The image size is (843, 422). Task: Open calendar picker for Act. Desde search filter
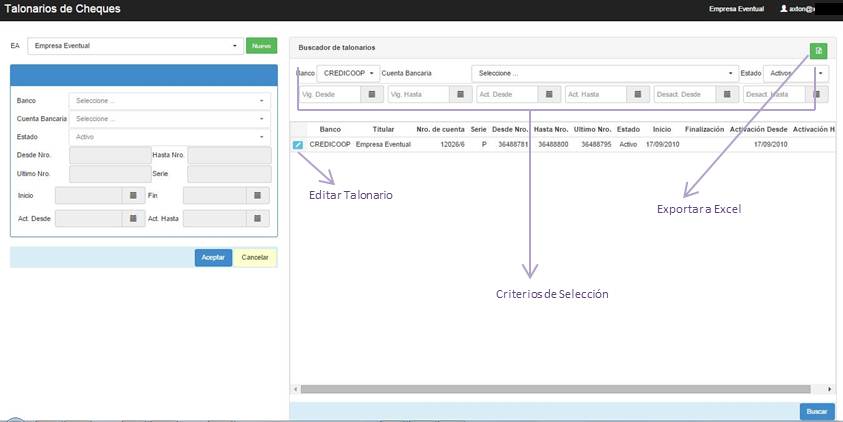pos(549,94)
